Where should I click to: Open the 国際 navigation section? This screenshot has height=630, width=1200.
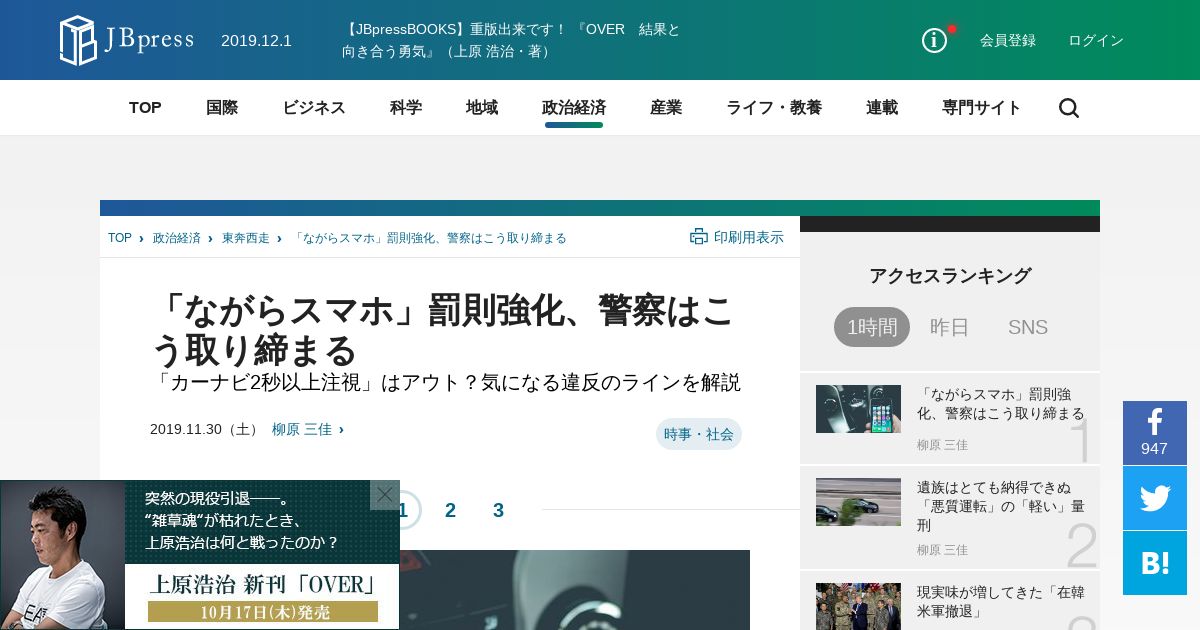(x=222, y=108)
